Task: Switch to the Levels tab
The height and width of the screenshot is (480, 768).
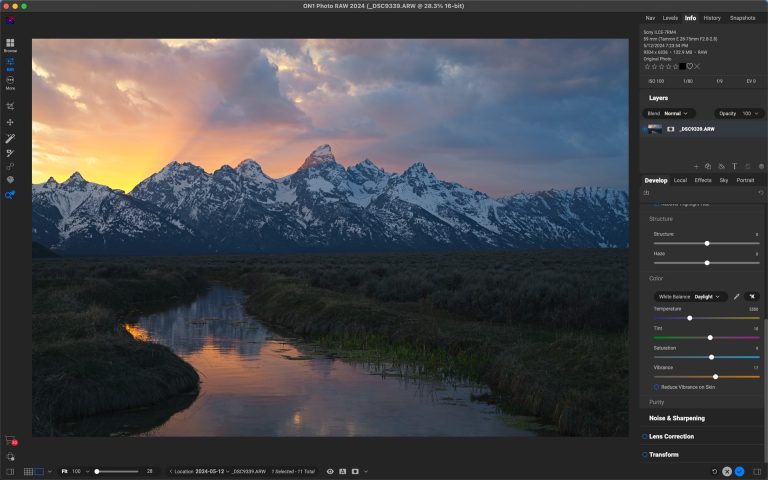Action: 670,18
